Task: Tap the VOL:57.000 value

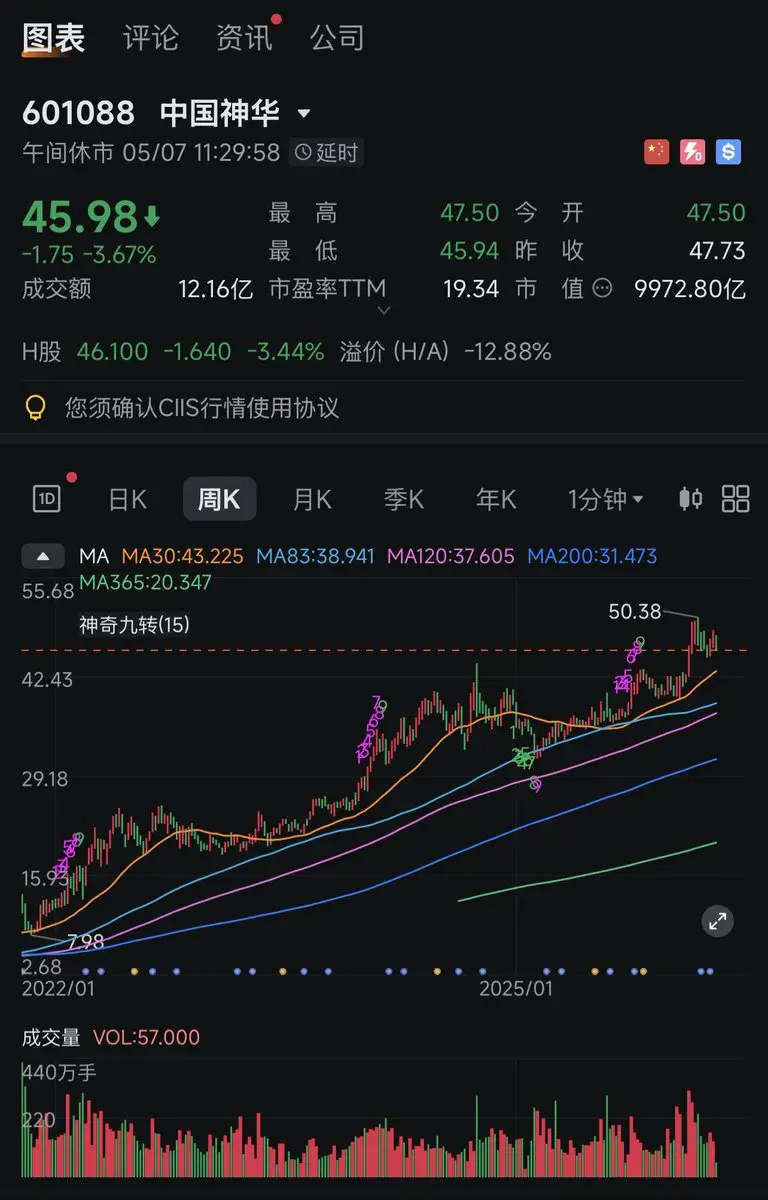Action: 146,1037
